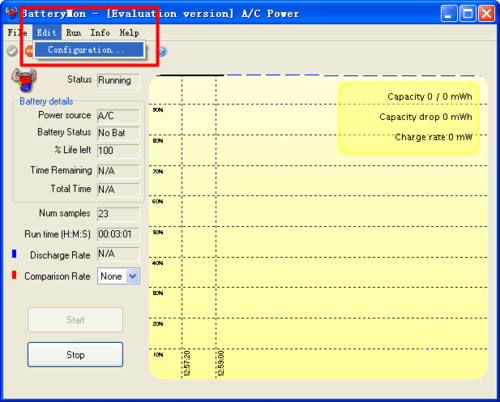Click the grayed-out Start button
This screenshot has height=402, width=500.
[x=75, y=320]
